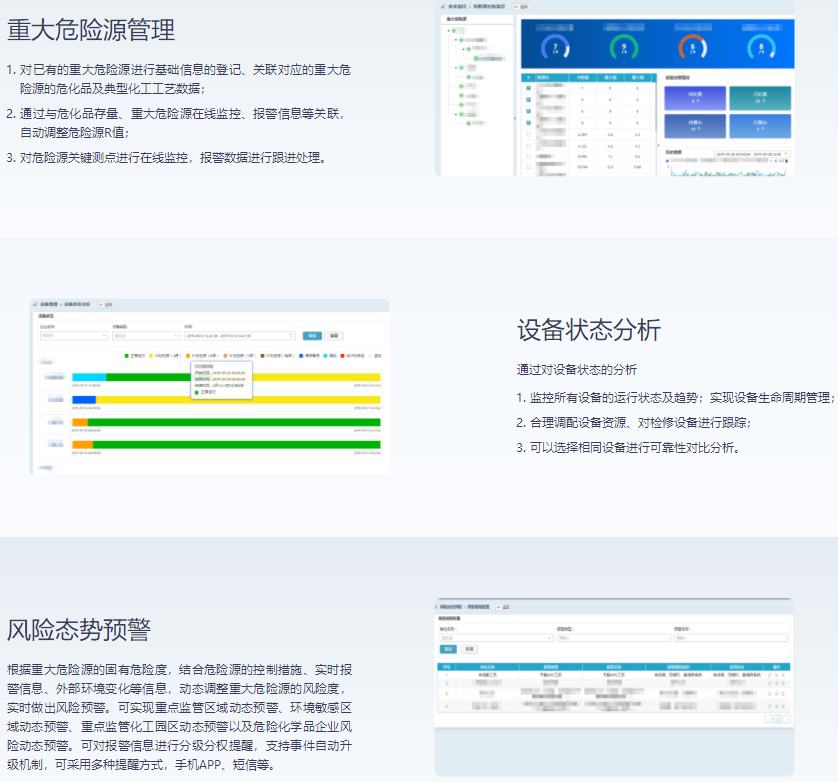Screen dimensions: 838x782
Task: Open the purple 待处置 alarm card
Action: (695, 98)
